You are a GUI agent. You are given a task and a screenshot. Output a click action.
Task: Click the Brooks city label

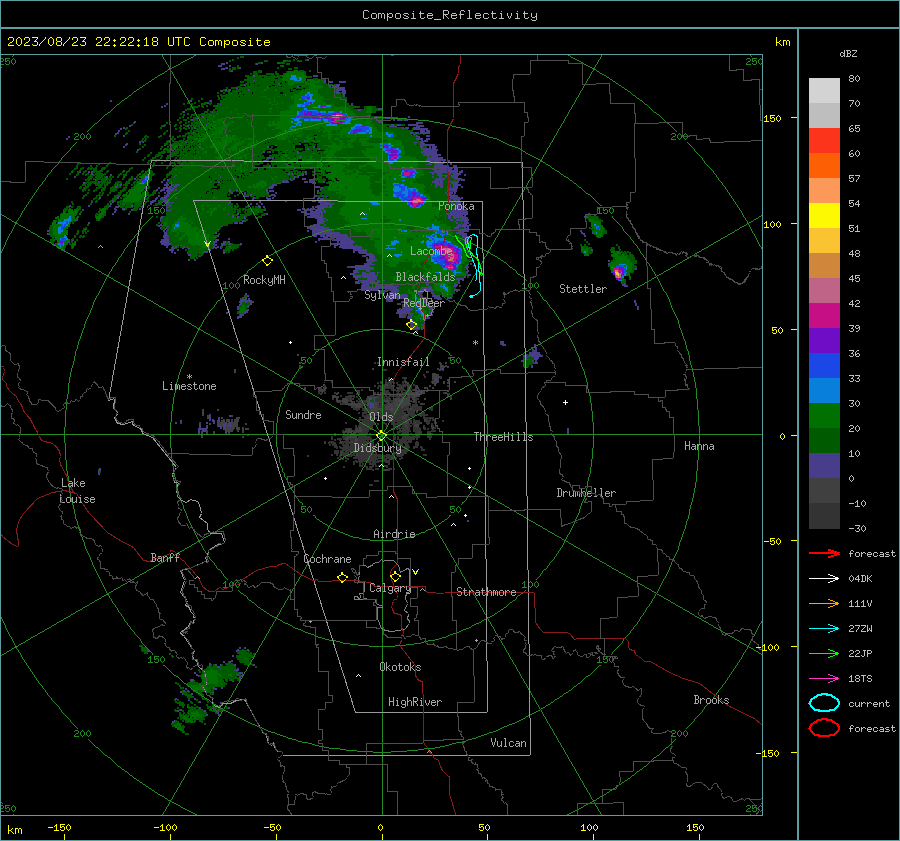coord(711,700)
